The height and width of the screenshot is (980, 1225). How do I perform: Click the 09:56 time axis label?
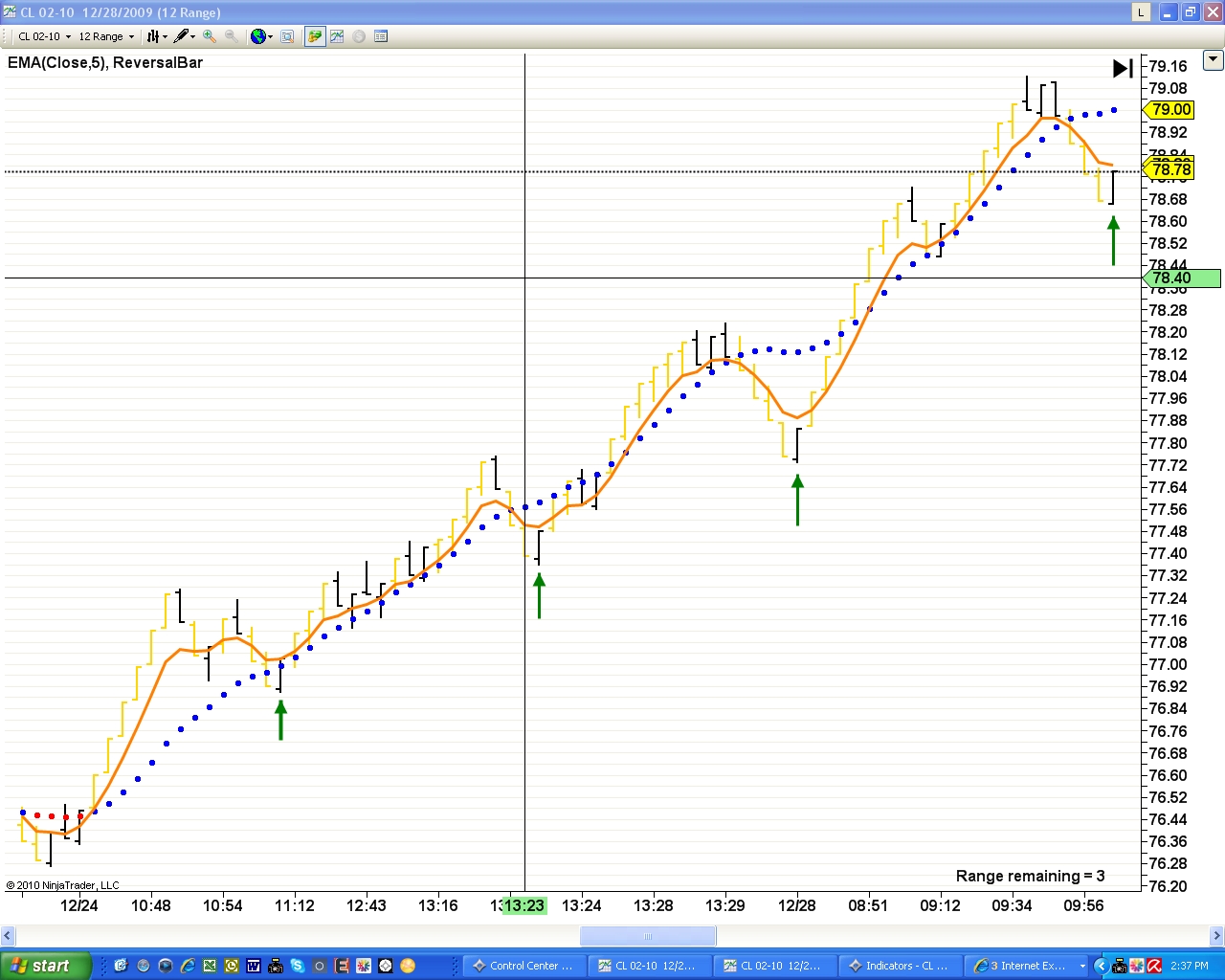tap(1083, 905)
